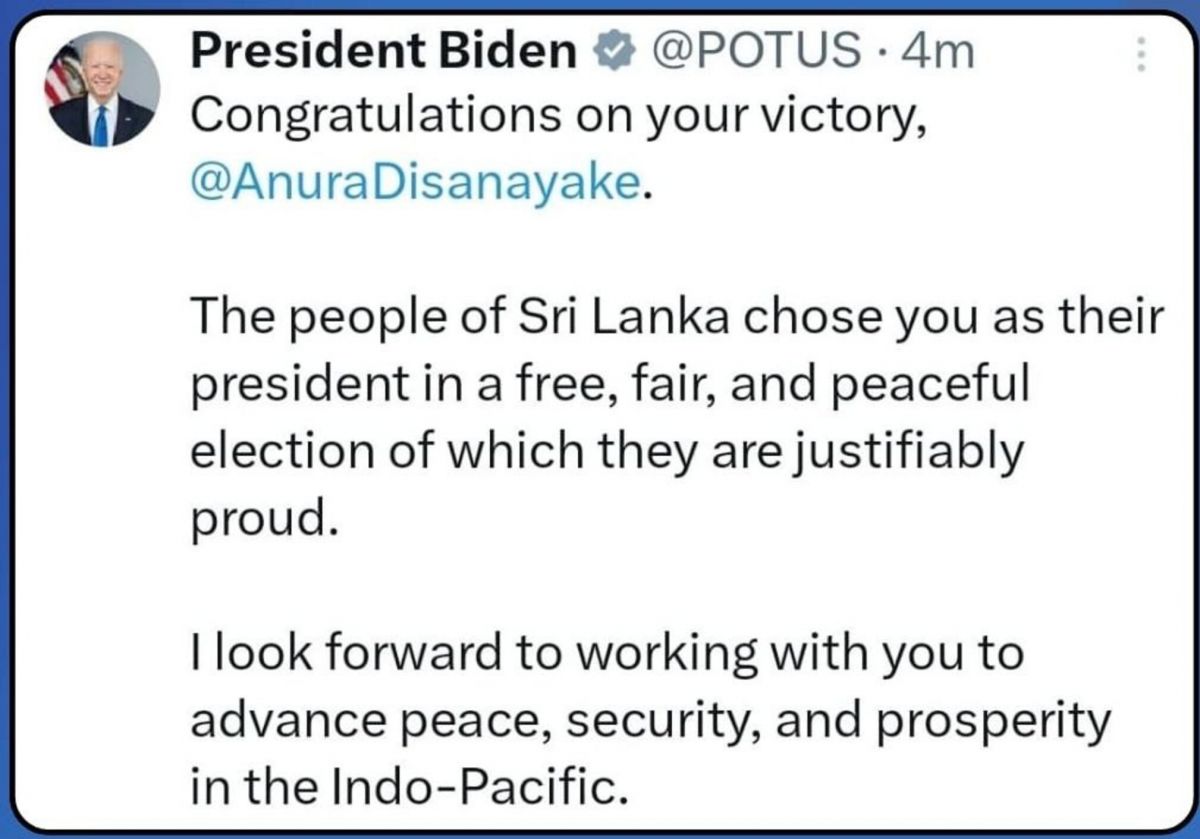This screenshot has height=839, width=1200.
Task: Click the blue verified badge icon
Action: coord(614,52)
